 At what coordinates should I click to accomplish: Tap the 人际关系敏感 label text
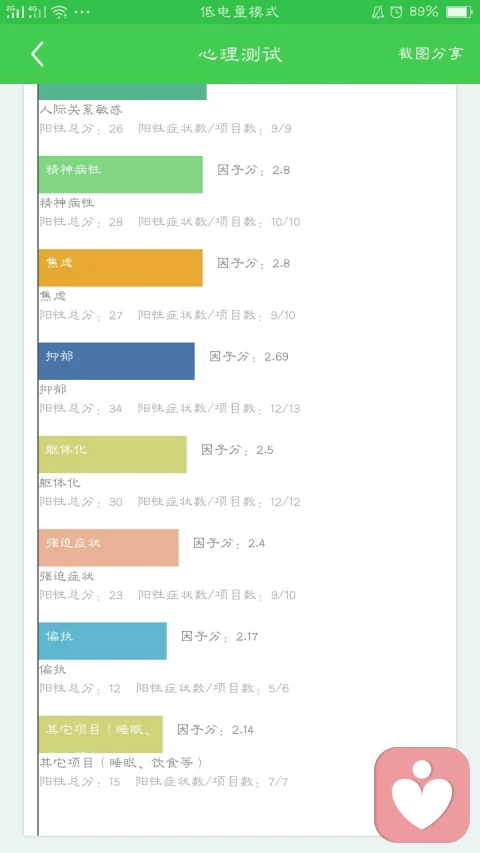[81, 109]
